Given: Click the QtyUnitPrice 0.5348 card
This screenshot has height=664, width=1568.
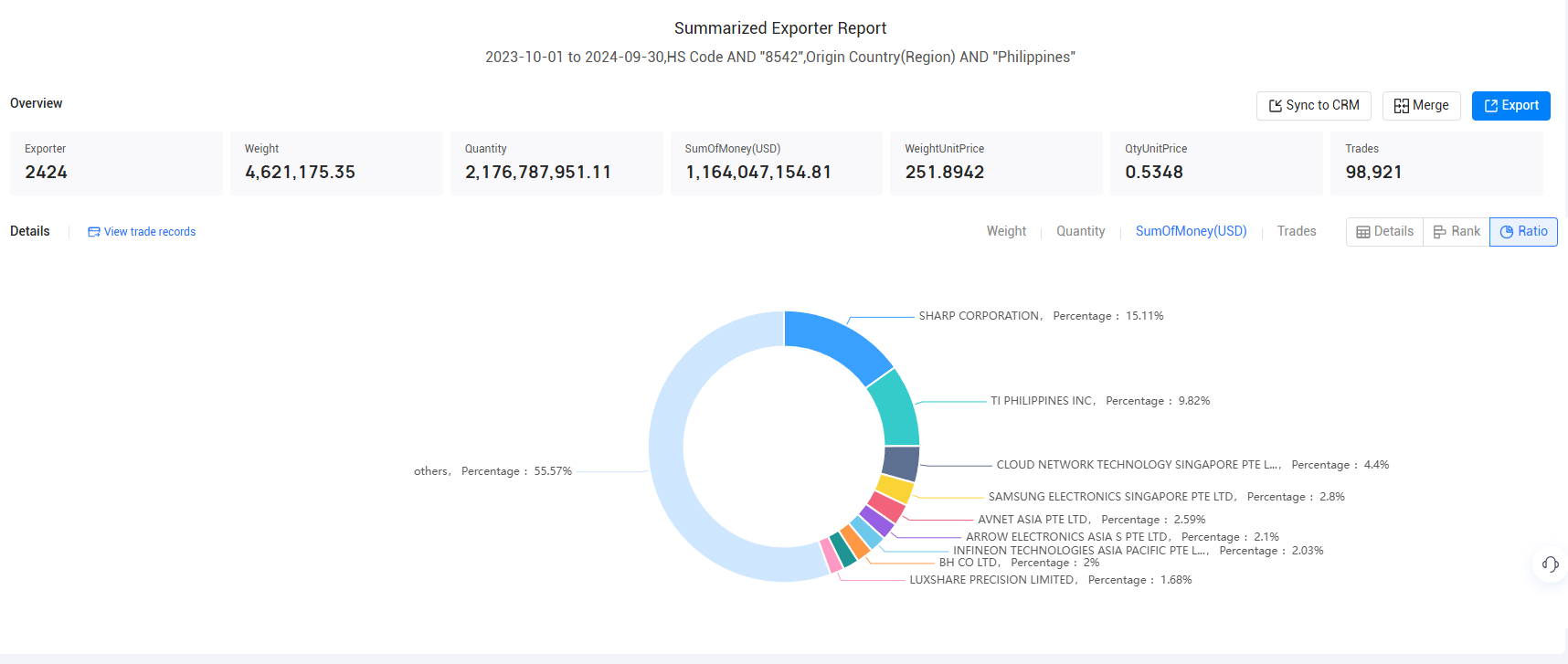Looking at the screenshot, I should click(x=1216, y=163).
